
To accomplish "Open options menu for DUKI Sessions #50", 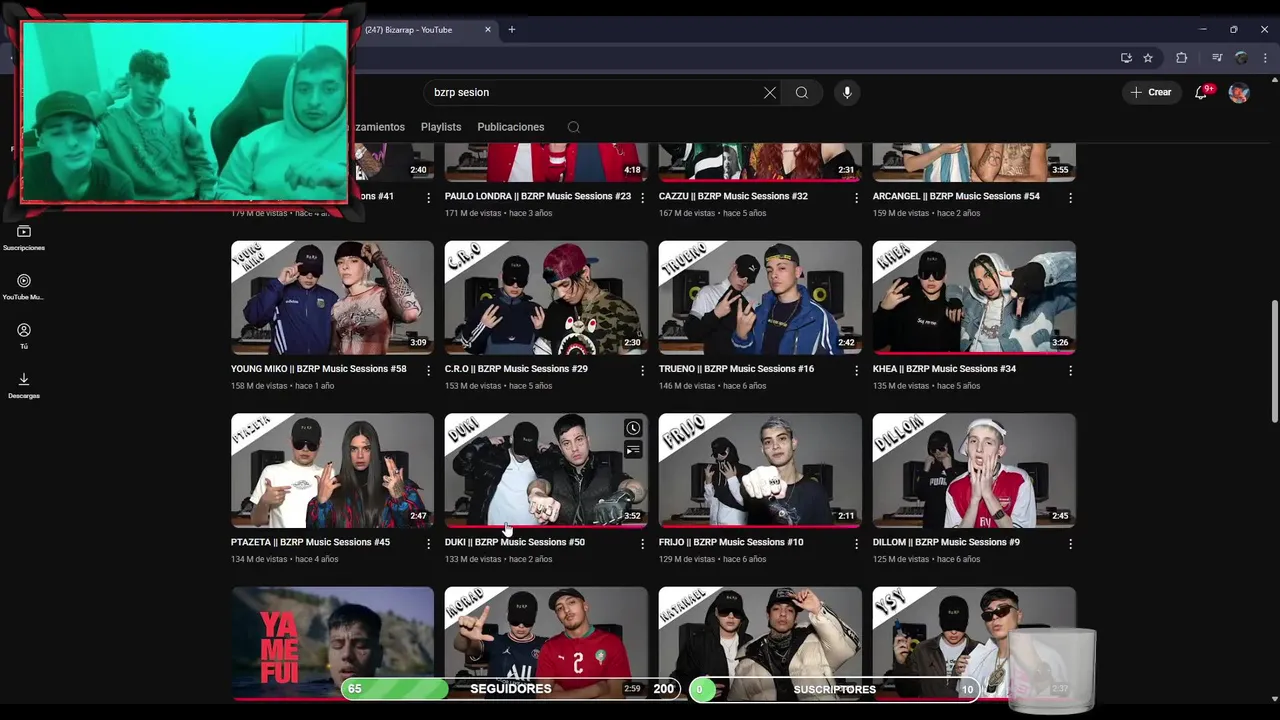I will 642,544.
